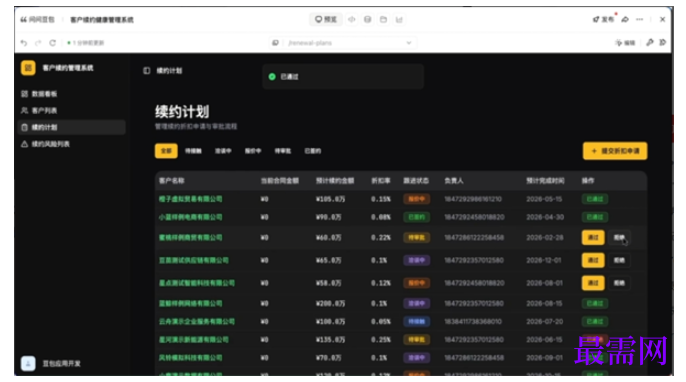Click status badge in the 0.22% row
Image resolution: width=686 pixels, height=382 pixels.
point(416,238)
